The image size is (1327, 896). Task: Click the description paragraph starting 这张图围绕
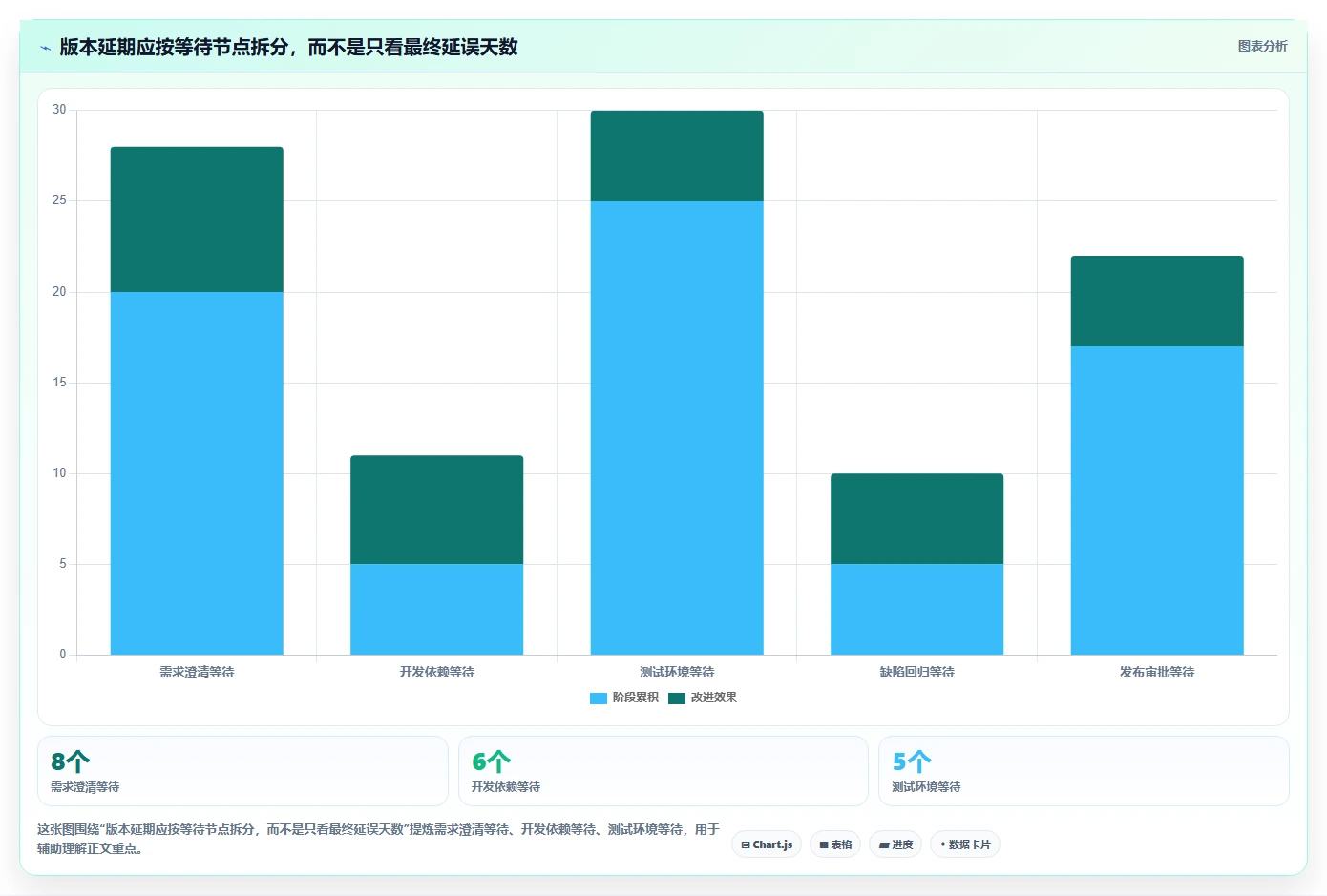pyautogui.click(x=379, y=839)
